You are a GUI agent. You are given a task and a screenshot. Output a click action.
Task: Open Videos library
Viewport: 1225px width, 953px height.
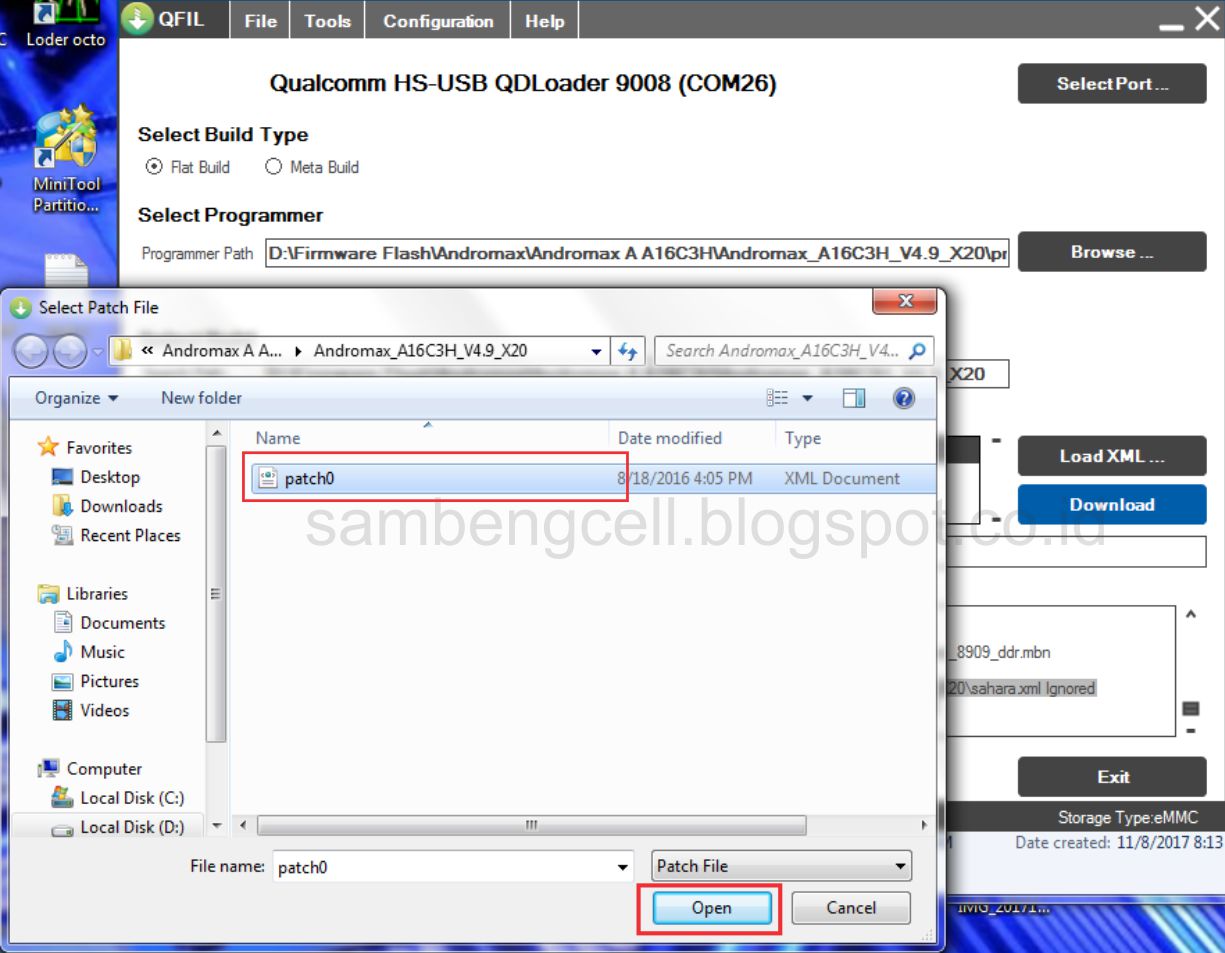(91, 710)
